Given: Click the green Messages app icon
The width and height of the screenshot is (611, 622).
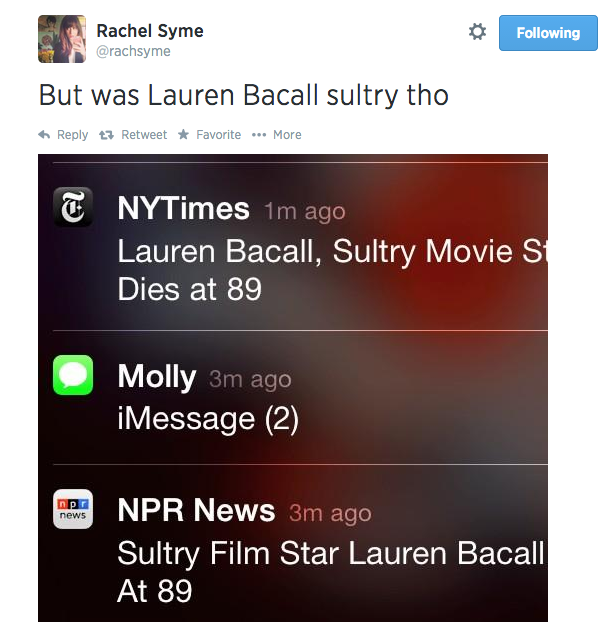Looking at the screenshot, I should [x=73, y=375].
